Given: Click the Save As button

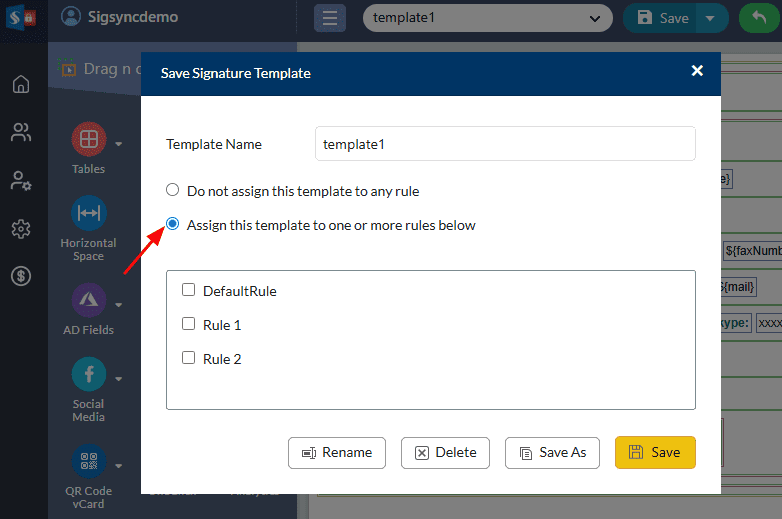Looking at the screenshot, I should [552, 452].
